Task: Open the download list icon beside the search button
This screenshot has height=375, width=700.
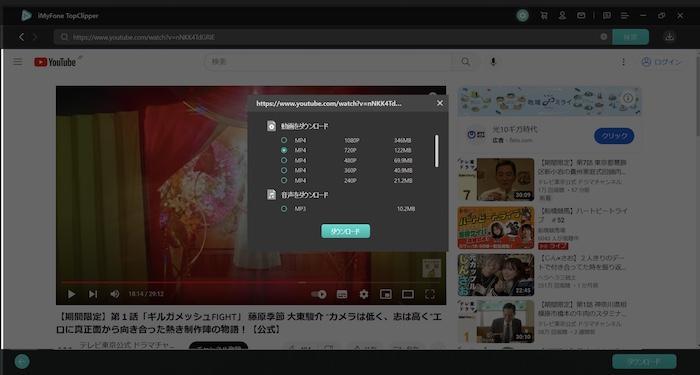Action: pyautogui.click(x=669, y=37)
